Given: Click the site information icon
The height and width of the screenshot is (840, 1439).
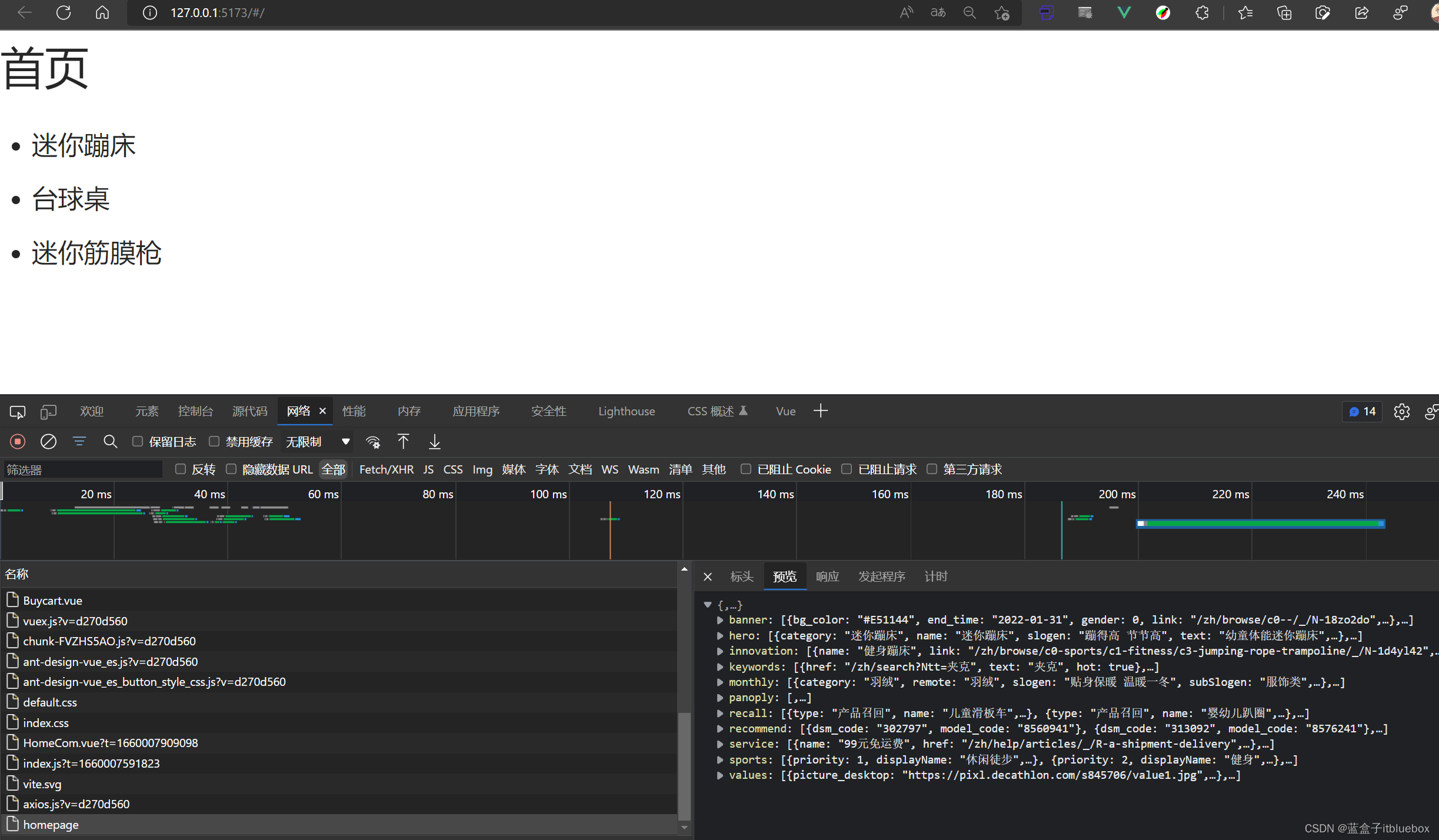Looking at the screenshot, I should click(x=150, y=12).
